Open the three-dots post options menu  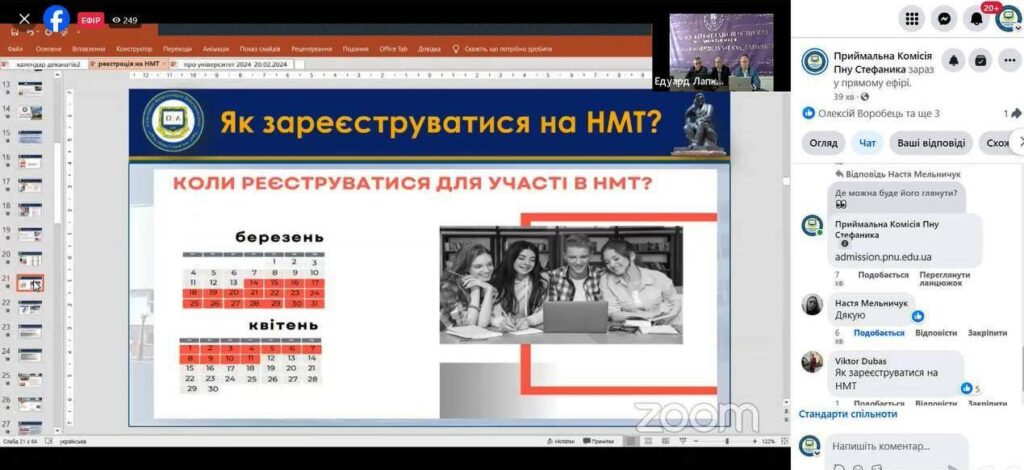tap(1010, 61)
